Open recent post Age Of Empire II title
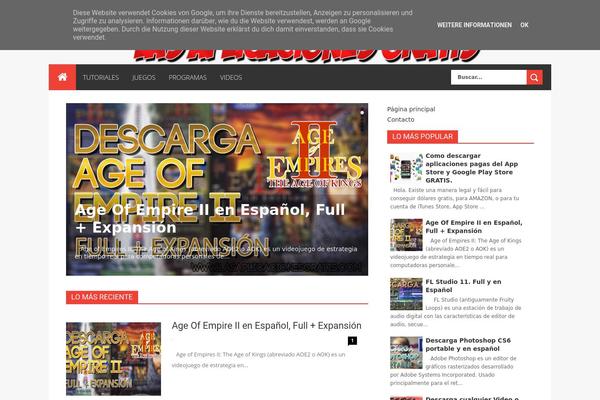This screenshot has height=400, width=600. tap(266, 326)
